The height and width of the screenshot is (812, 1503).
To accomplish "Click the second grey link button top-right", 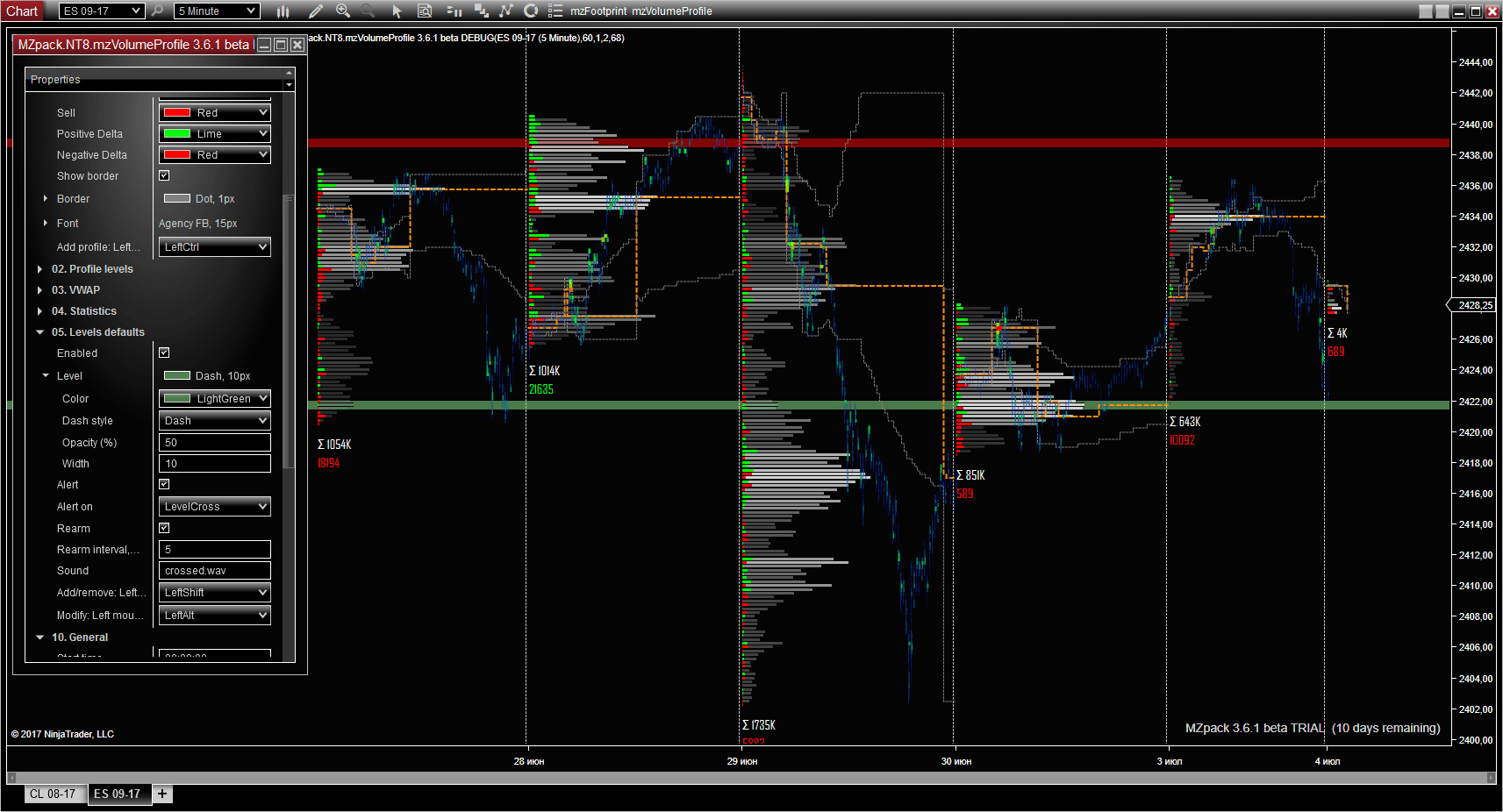I will pos(1442,11).
